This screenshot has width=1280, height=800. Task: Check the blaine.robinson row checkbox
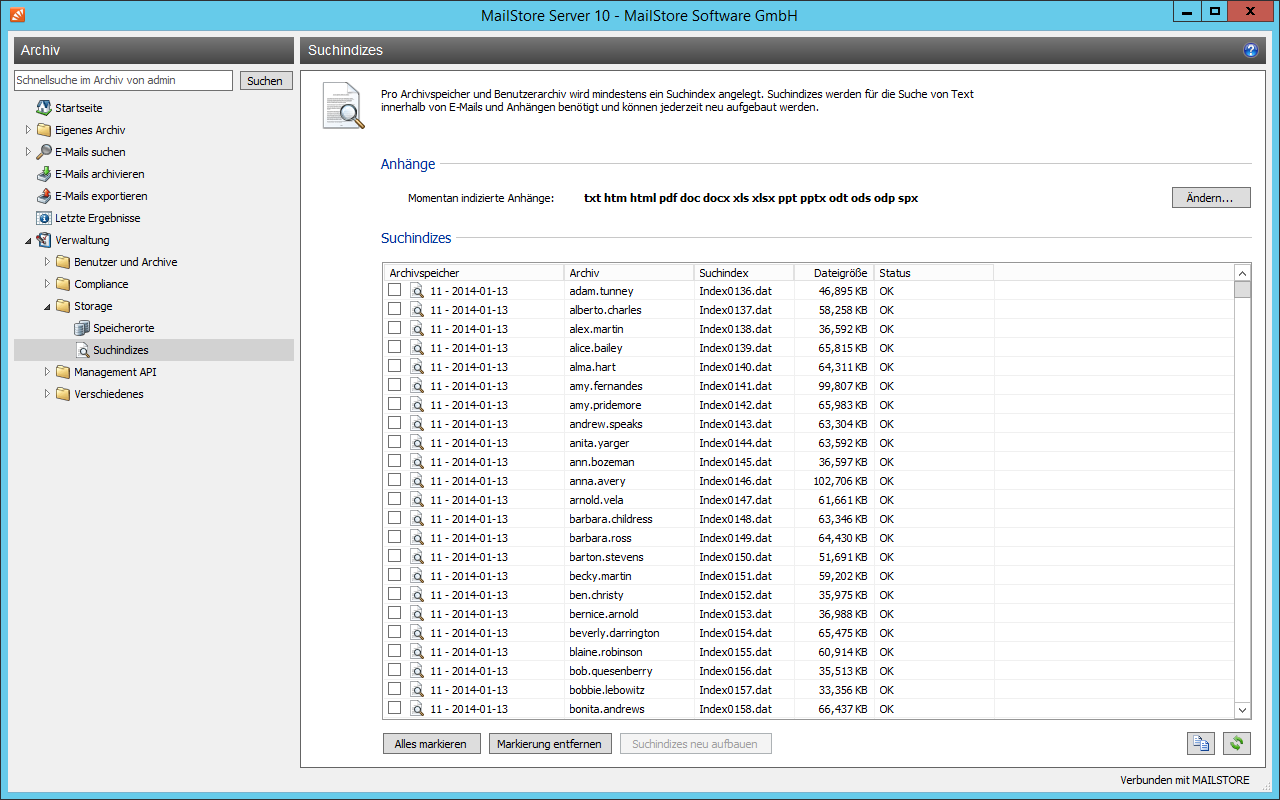point(395,651)
